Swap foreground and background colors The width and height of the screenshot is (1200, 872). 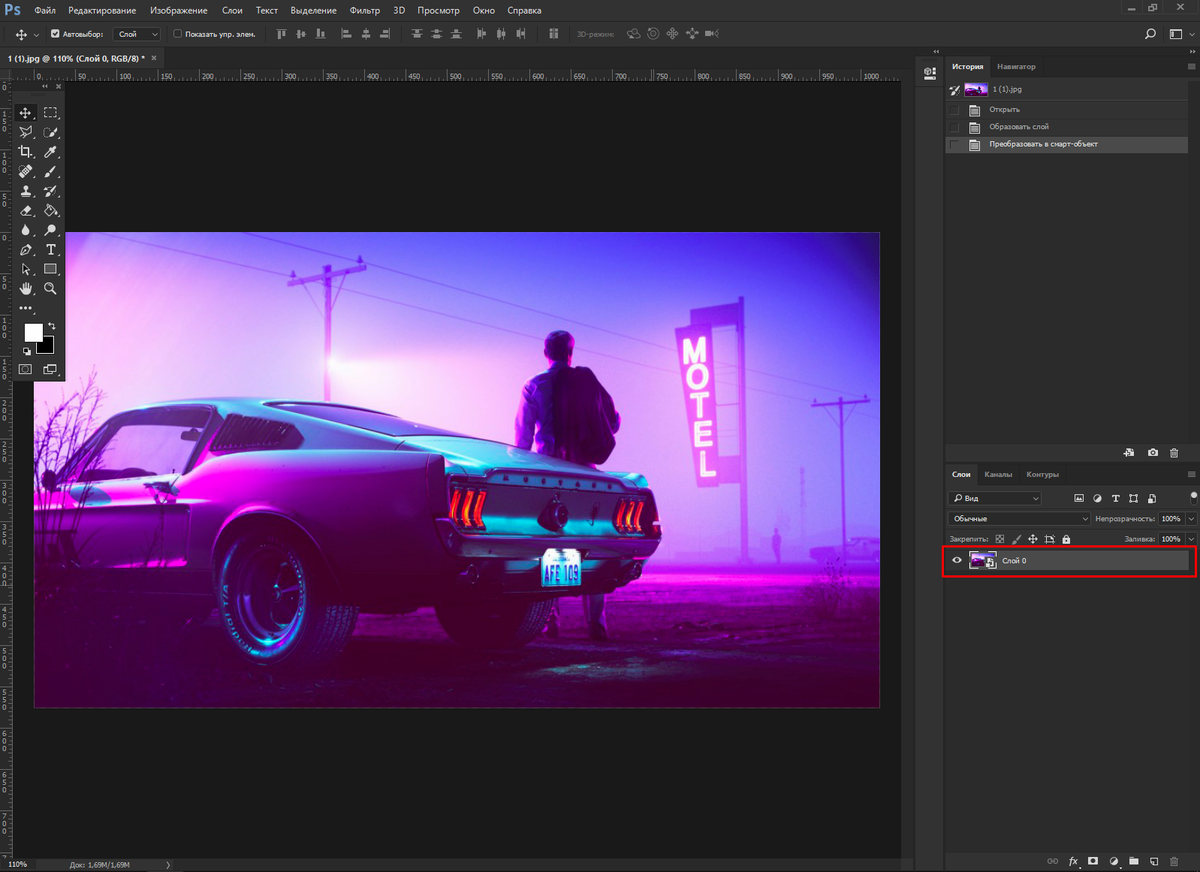51,326
